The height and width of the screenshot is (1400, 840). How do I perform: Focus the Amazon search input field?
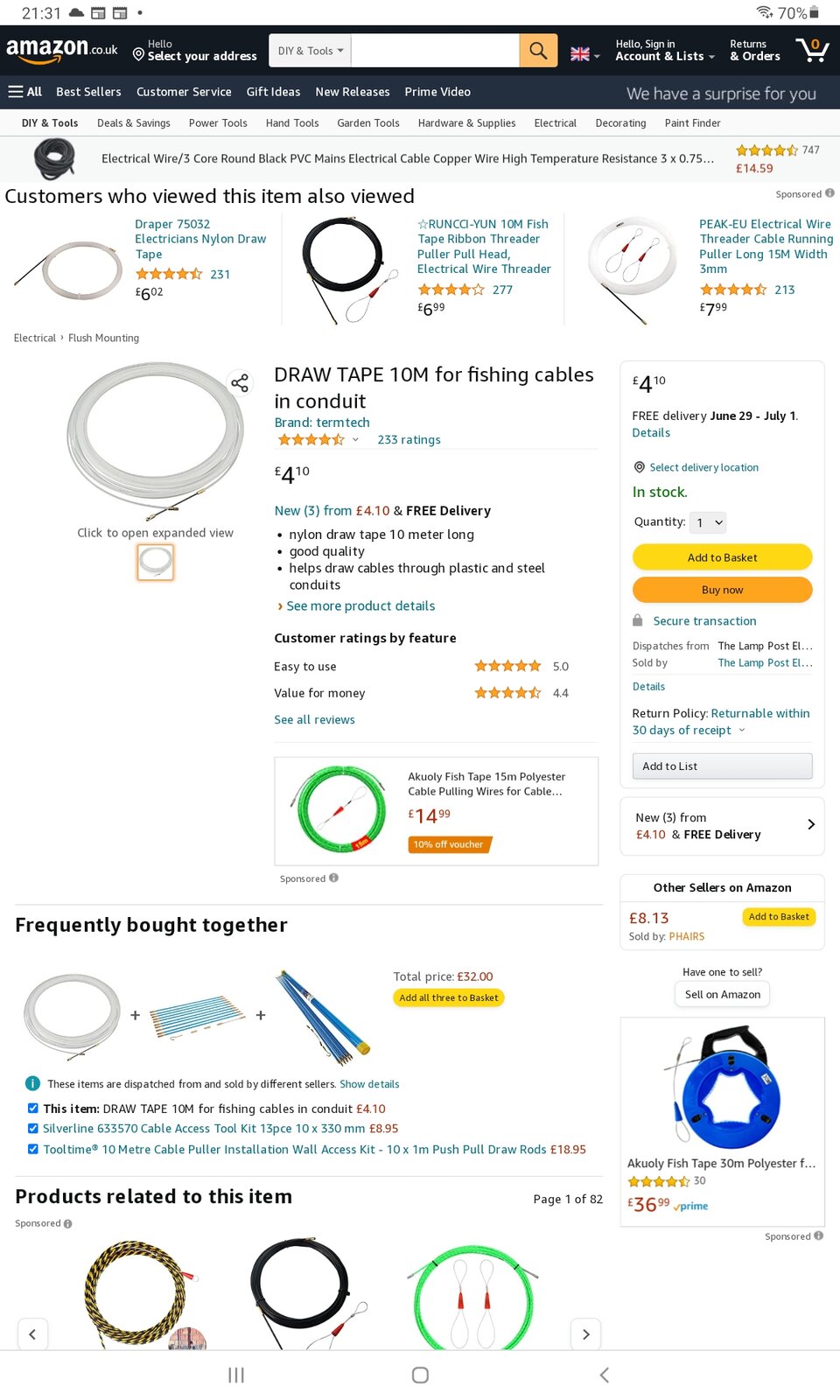[x=435, y=51]
